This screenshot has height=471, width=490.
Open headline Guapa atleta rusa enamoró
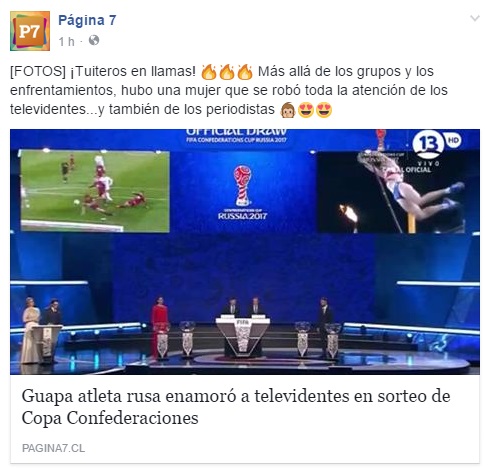(236, 407)
